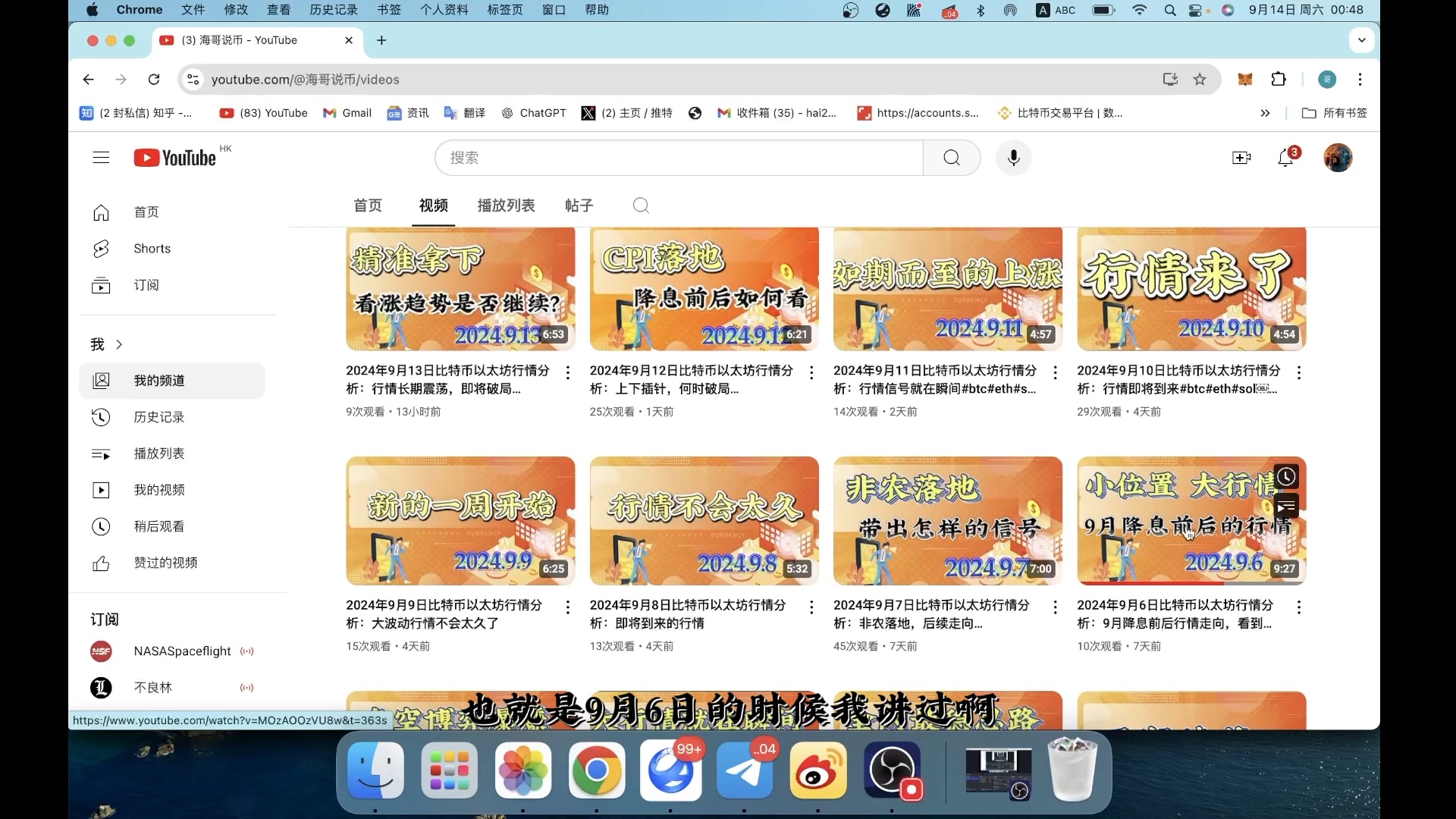Open options for 2024年9月9日 video

568,607
